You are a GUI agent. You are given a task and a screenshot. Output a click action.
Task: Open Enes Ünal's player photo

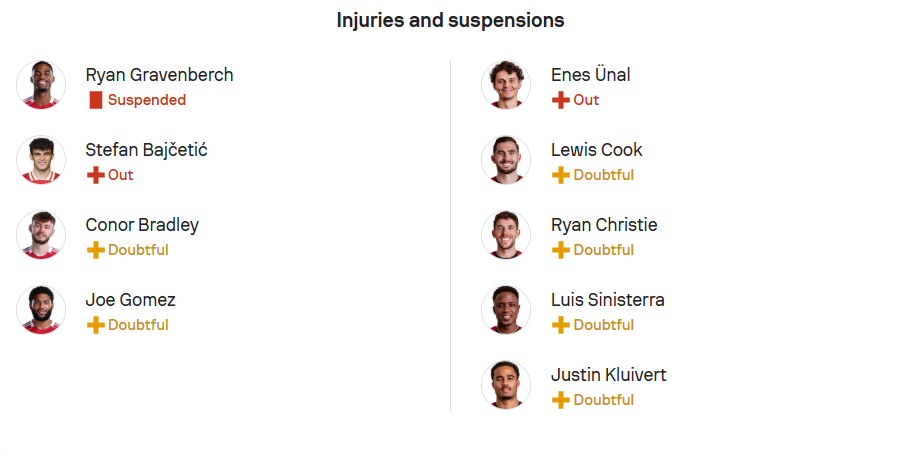[x=506, y=85]
